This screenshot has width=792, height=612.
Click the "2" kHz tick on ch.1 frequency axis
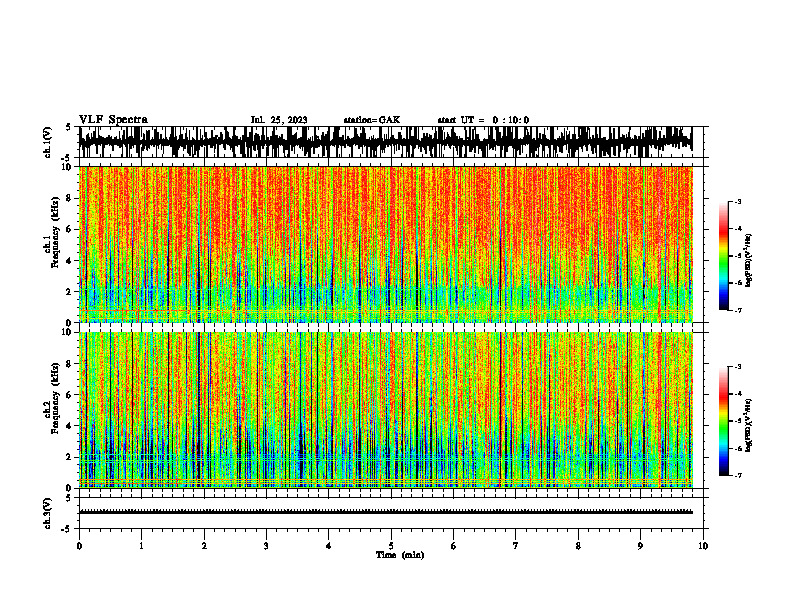[x=70, y=291]
